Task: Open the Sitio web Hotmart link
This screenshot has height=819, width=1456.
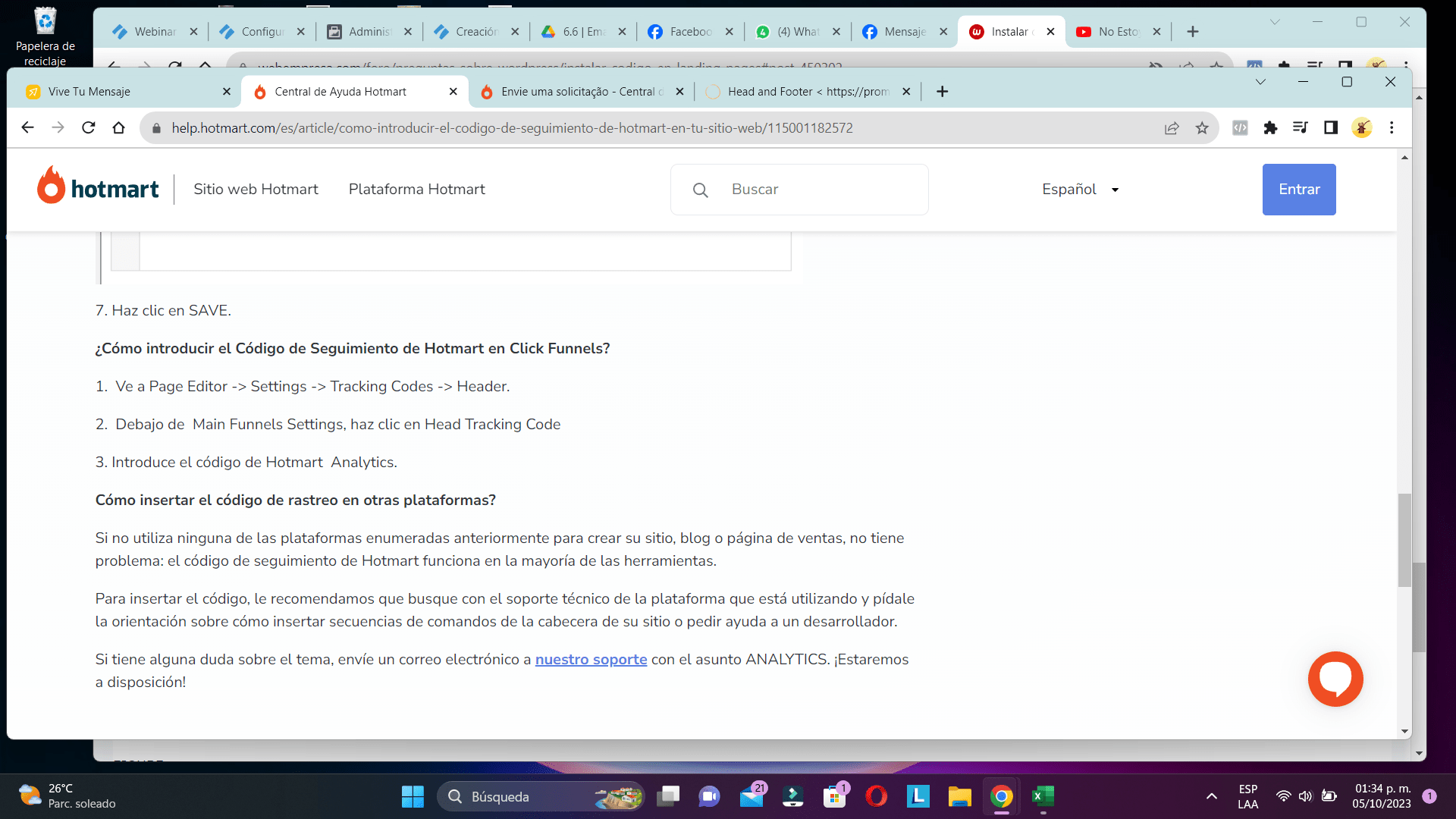Action: pyautogui.click(x=256, y=190)
